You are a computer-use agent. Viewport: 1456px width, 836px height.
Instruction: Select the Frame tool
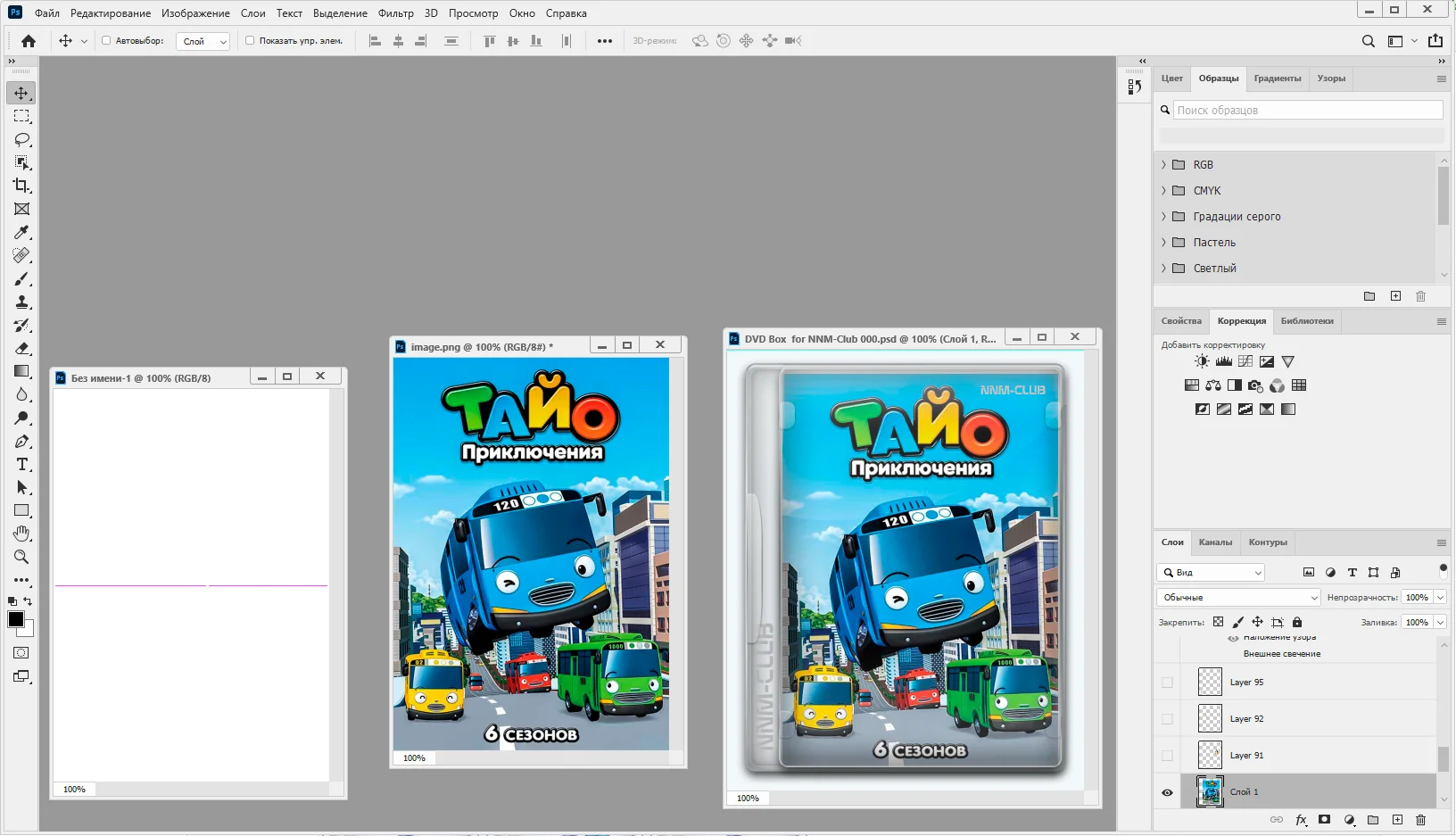point(21,209)
